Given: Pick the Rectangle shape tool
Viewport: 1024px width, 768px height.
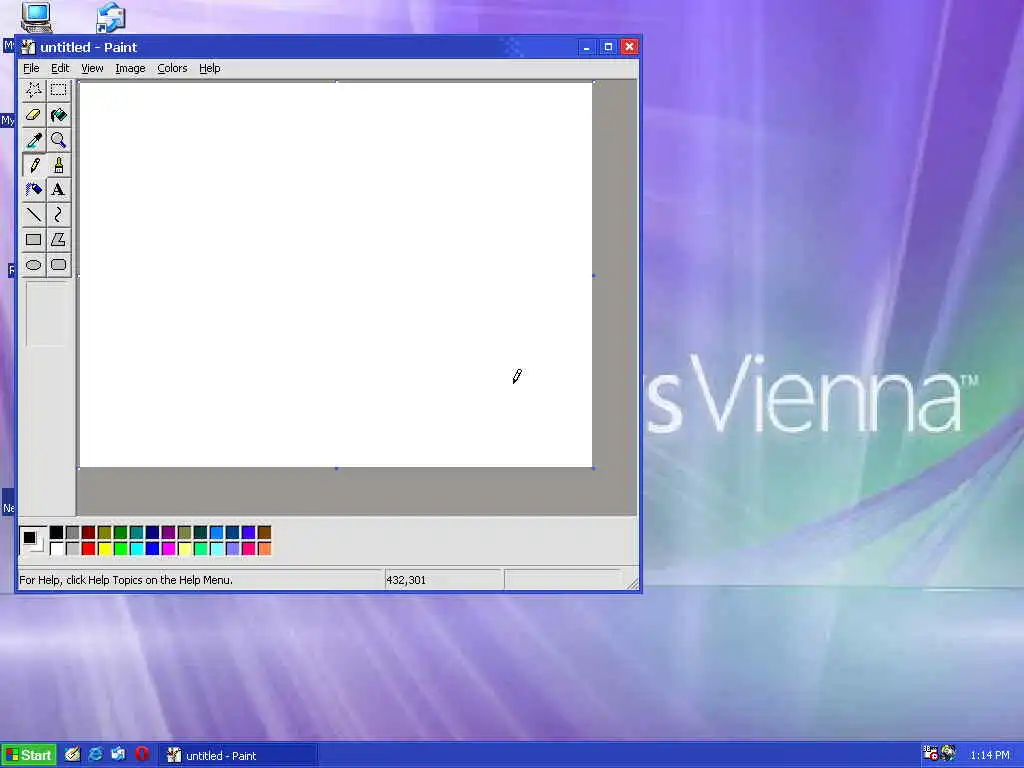Looking at the screenshot, I should (33, 240).
